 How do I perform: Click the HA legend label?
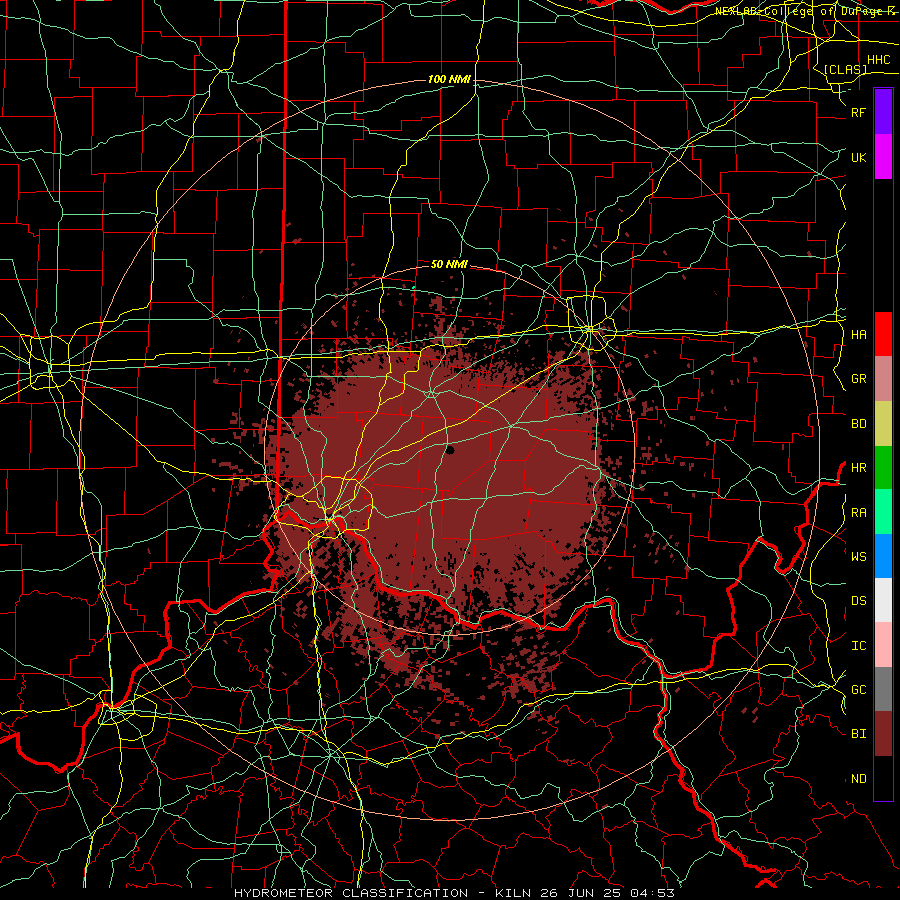[859, 335]
